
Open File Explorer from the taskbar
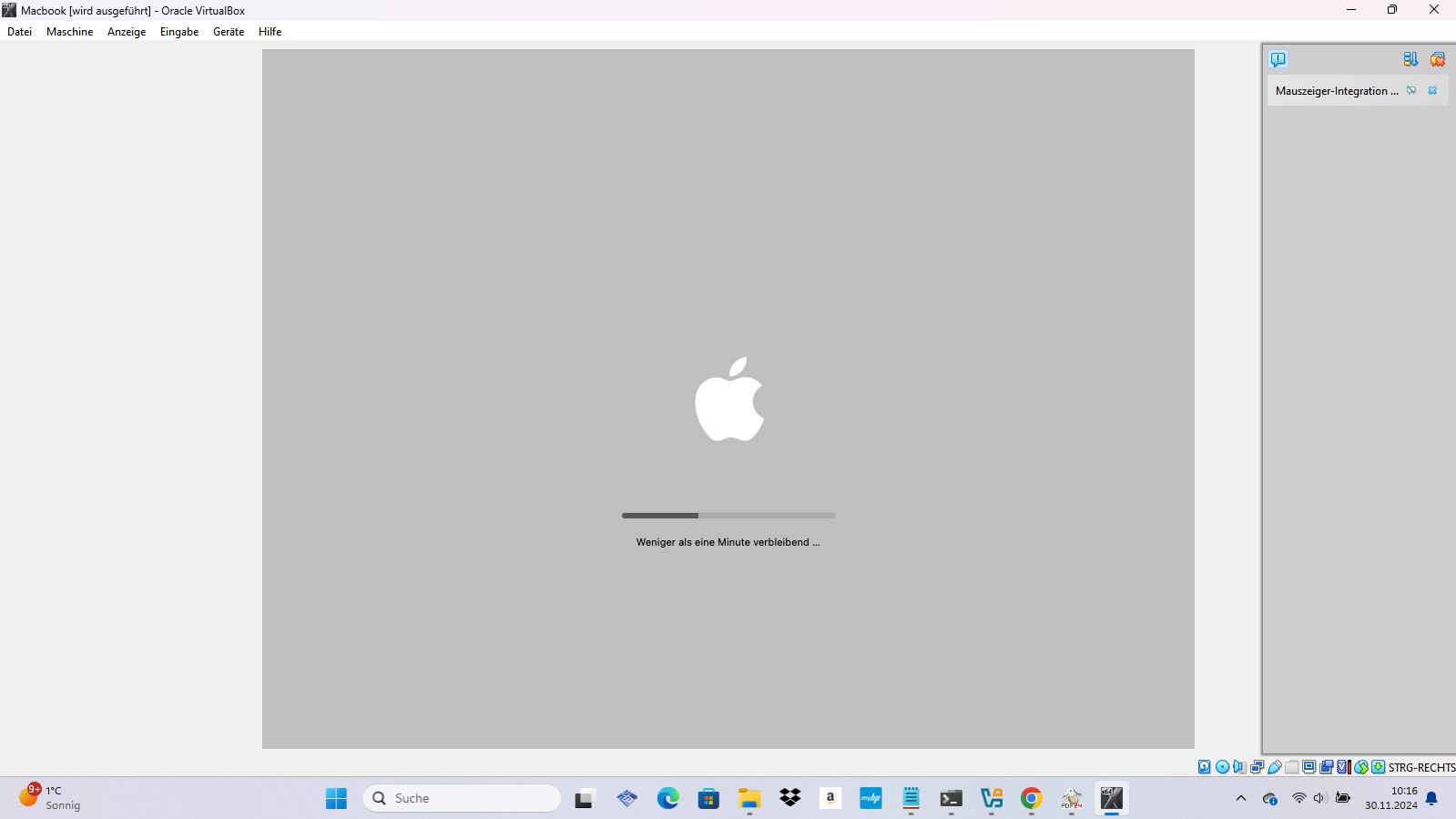click(748, 798)
